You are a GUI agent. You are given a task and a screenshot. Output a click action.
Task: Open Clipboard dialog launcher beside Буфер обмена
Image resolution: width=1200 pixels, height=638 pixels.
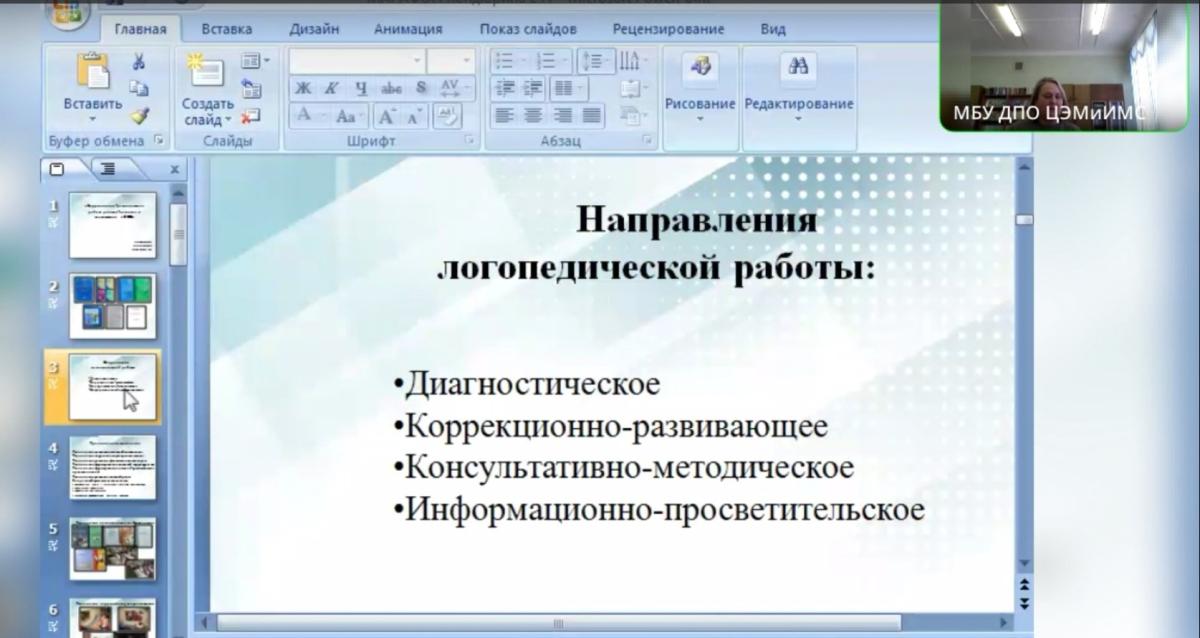pos(158,141)
